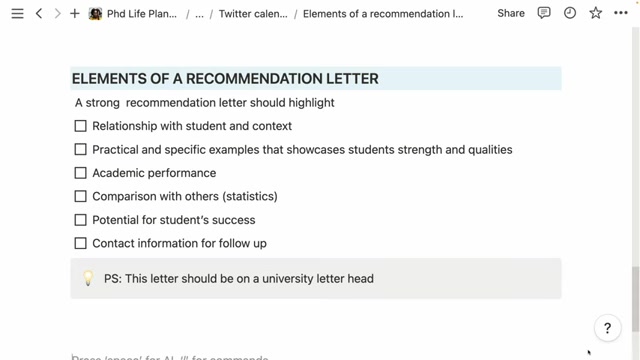640x360 pixels.
Task: Open the comments icon in top bar
Action: [x=544, y=13]
